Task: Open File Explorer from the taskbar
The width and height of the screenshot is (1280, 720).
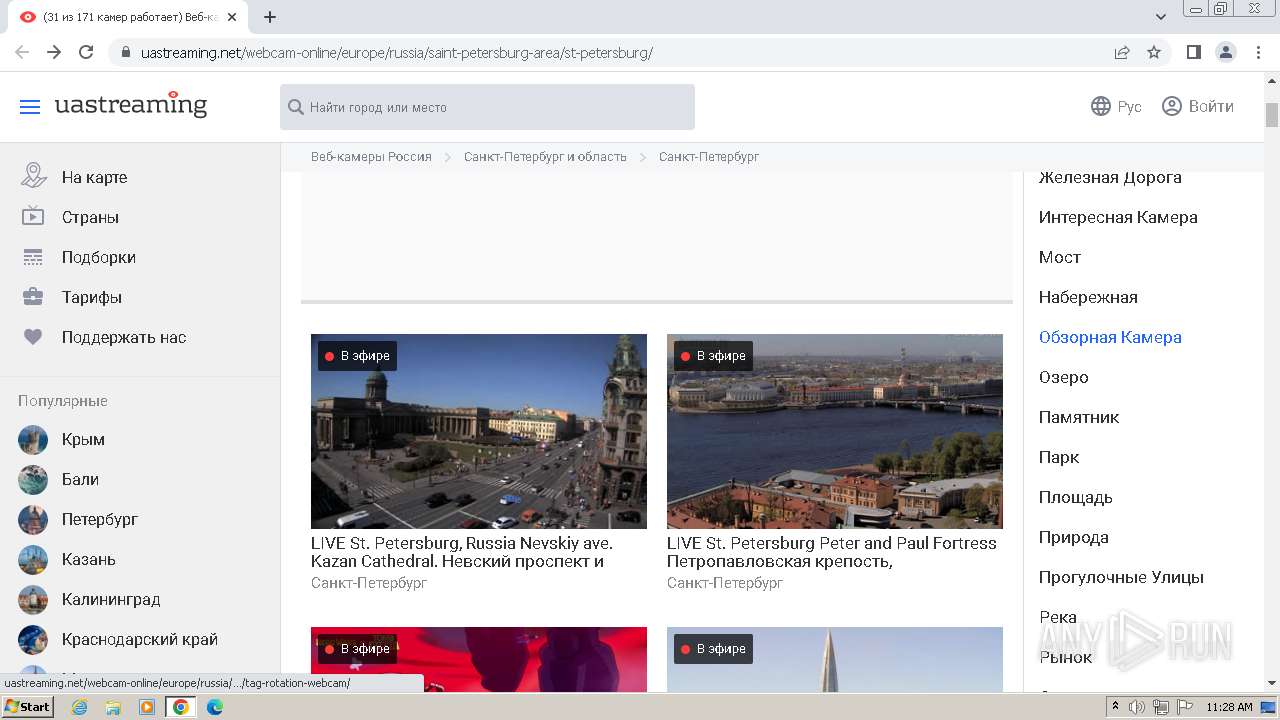Action: [x=113, y=707]
